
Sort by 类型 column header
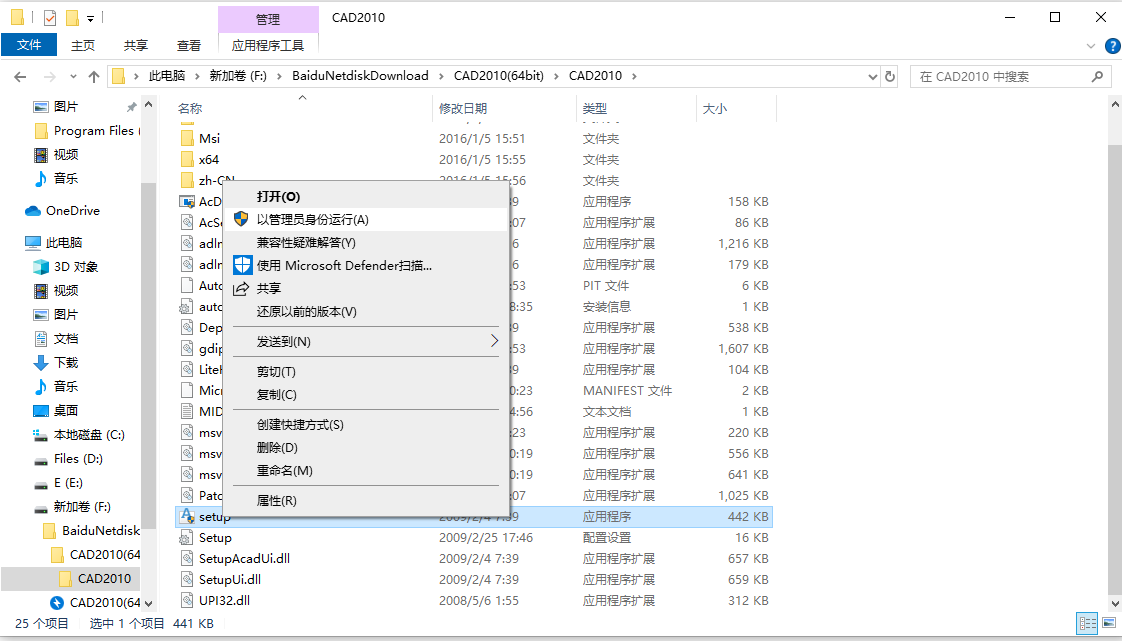pos(595,108)
